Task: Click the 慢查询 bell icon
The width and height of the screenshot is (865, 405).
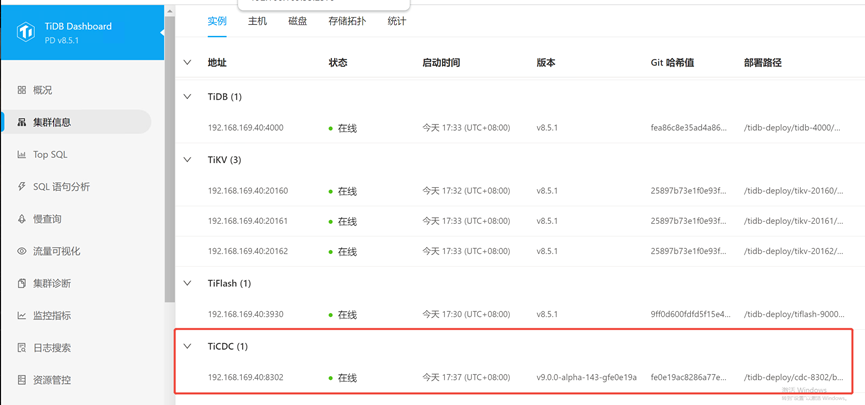Action: pos(22,219)
